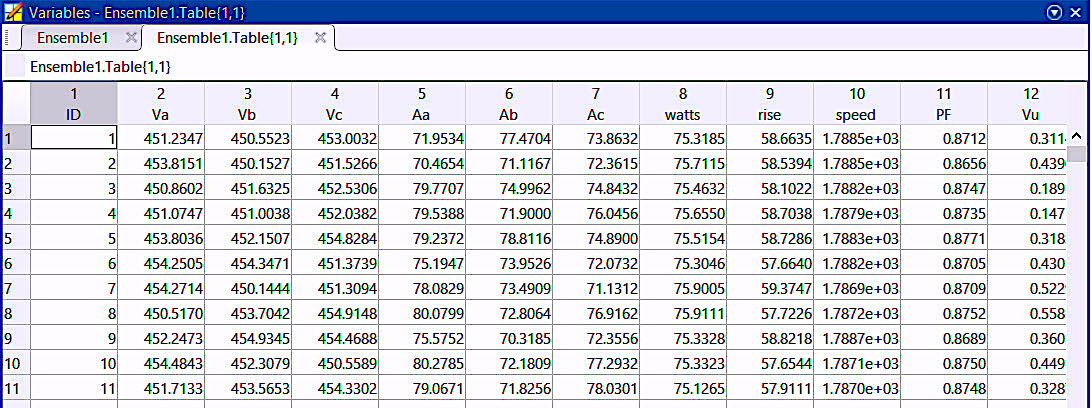Close the Ensemble1.Table{1,1} tab
Image resolution: width=1092 pixels, height=408 pixels.
click(x=320, y=38)
